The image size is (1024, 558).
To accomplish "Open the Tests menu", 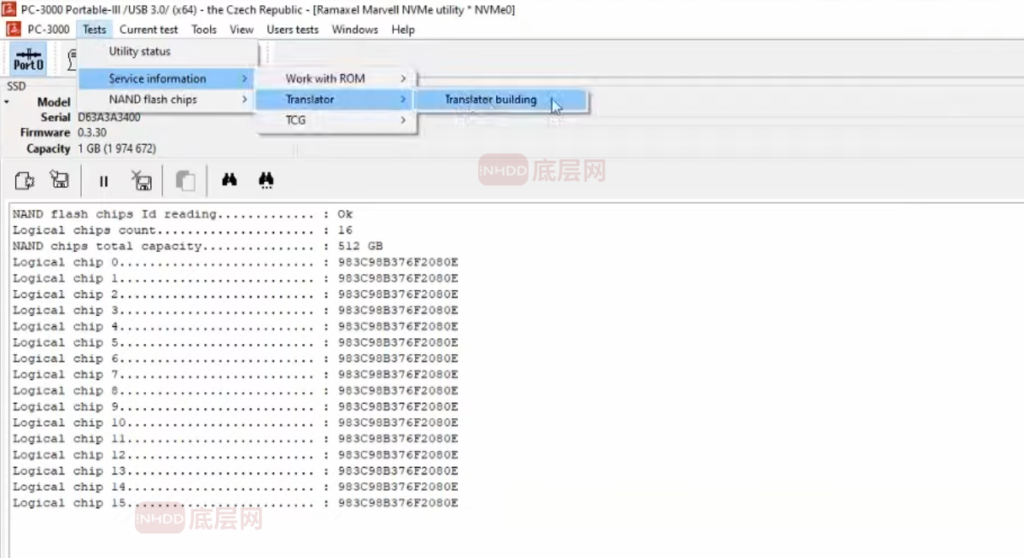I will pos(94,29).
